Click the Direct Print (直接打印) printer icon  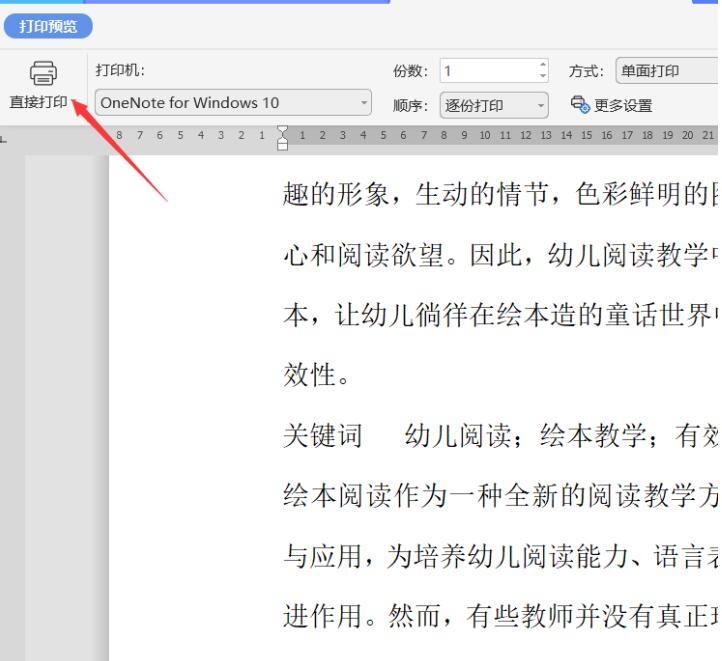pos(43,73)
